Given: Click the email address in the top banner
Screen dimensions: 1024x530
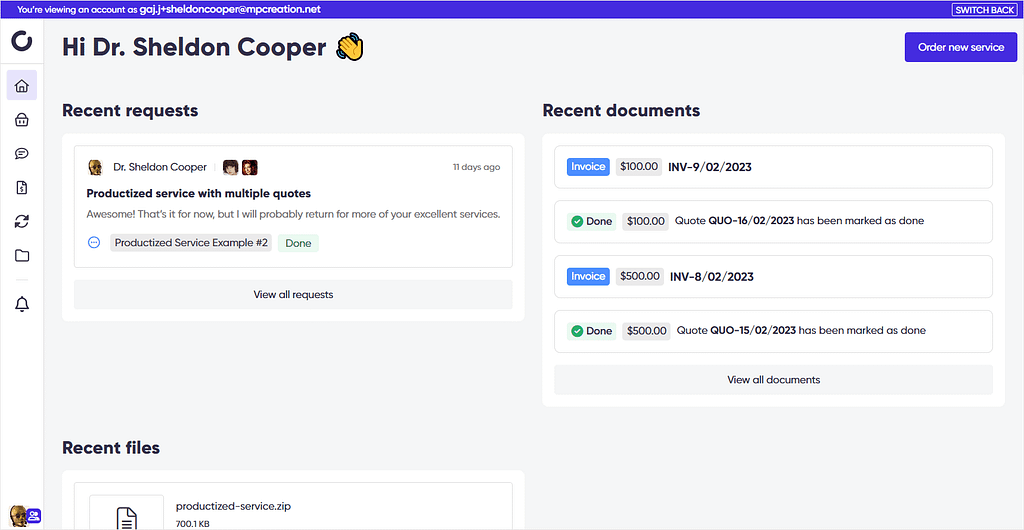Looking at the screenshot, I should pyautogui.click(x=231, y=10).
